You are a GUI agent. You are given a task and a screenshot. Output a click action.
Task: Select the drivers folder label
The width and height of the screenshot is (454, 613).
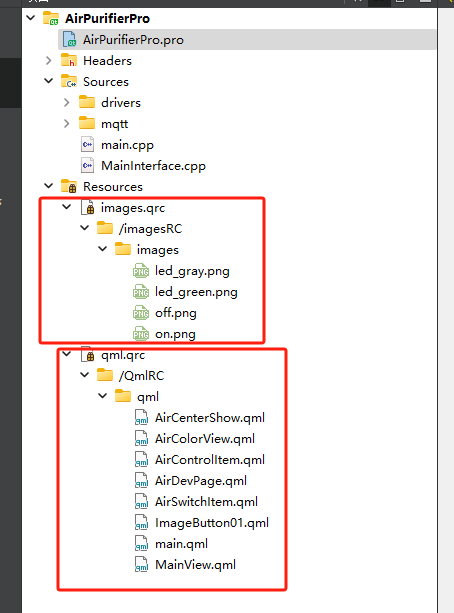pos(120,103)
